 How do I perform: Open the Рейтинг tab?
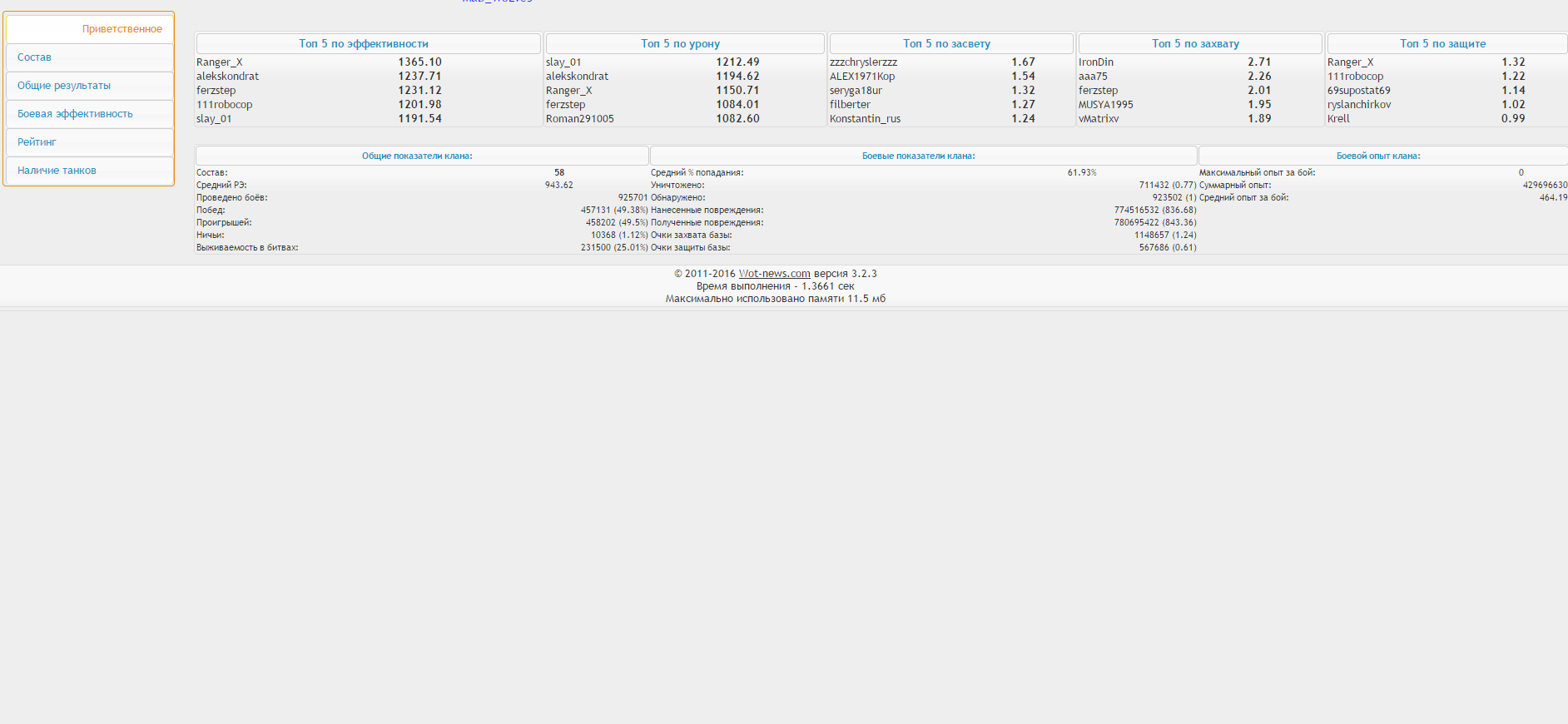coord(37,142)
